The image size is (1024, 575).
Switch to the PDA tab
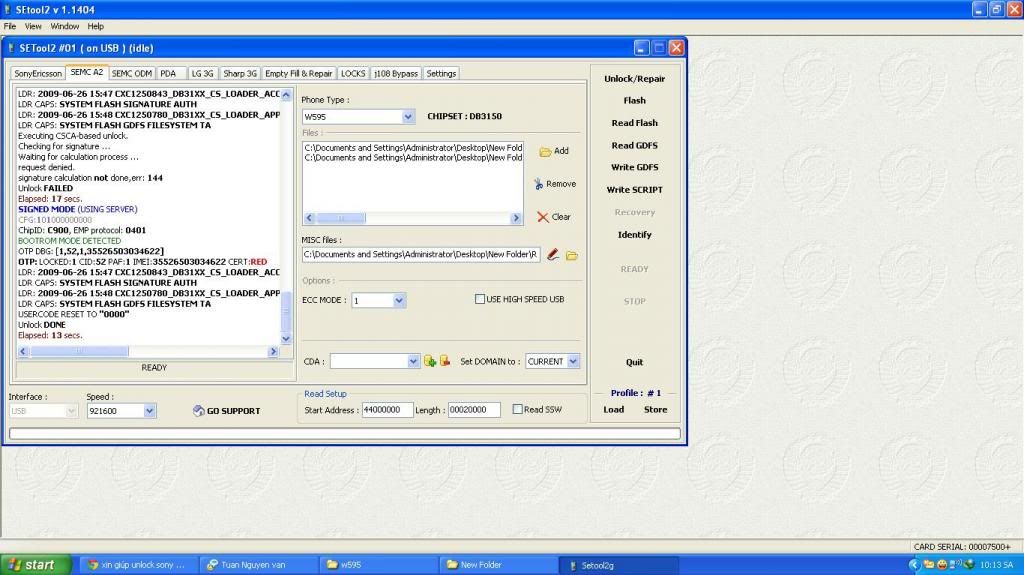pyautogui.click(x=168, y=74)
